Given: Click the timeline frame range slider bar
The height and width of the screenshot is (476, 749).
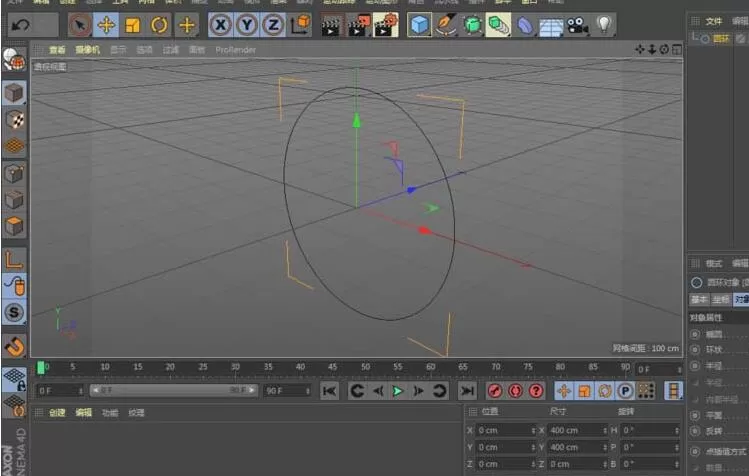Looking at the screenshot, I should pos(173,390).
